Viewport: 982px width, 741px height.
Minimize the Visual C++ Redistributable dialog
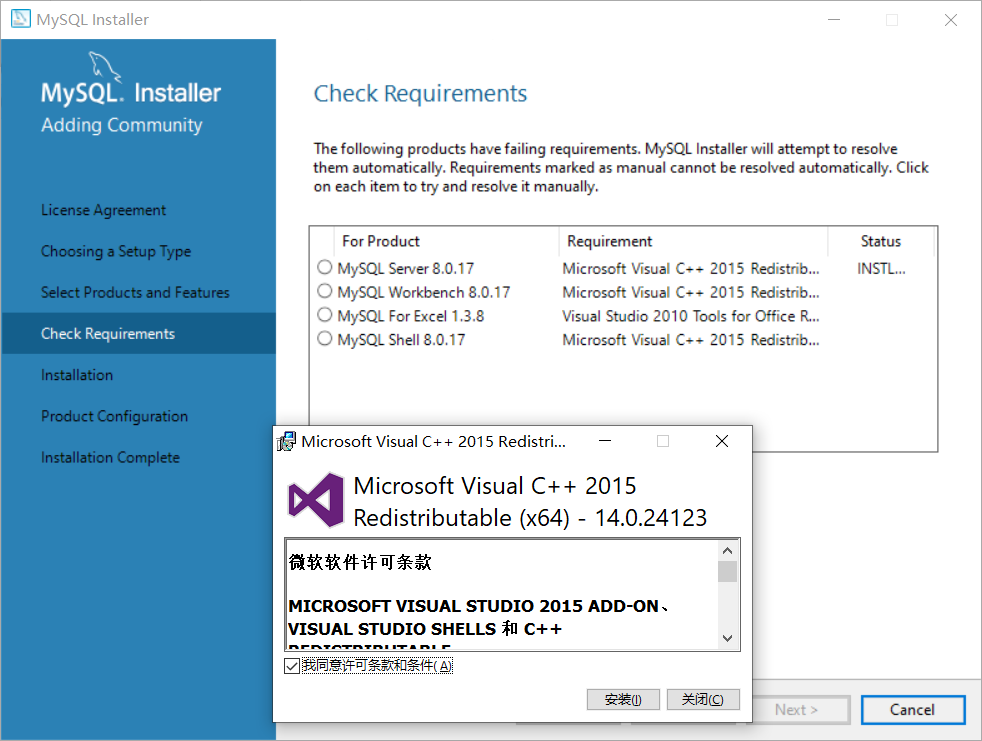tap(605, 441)
